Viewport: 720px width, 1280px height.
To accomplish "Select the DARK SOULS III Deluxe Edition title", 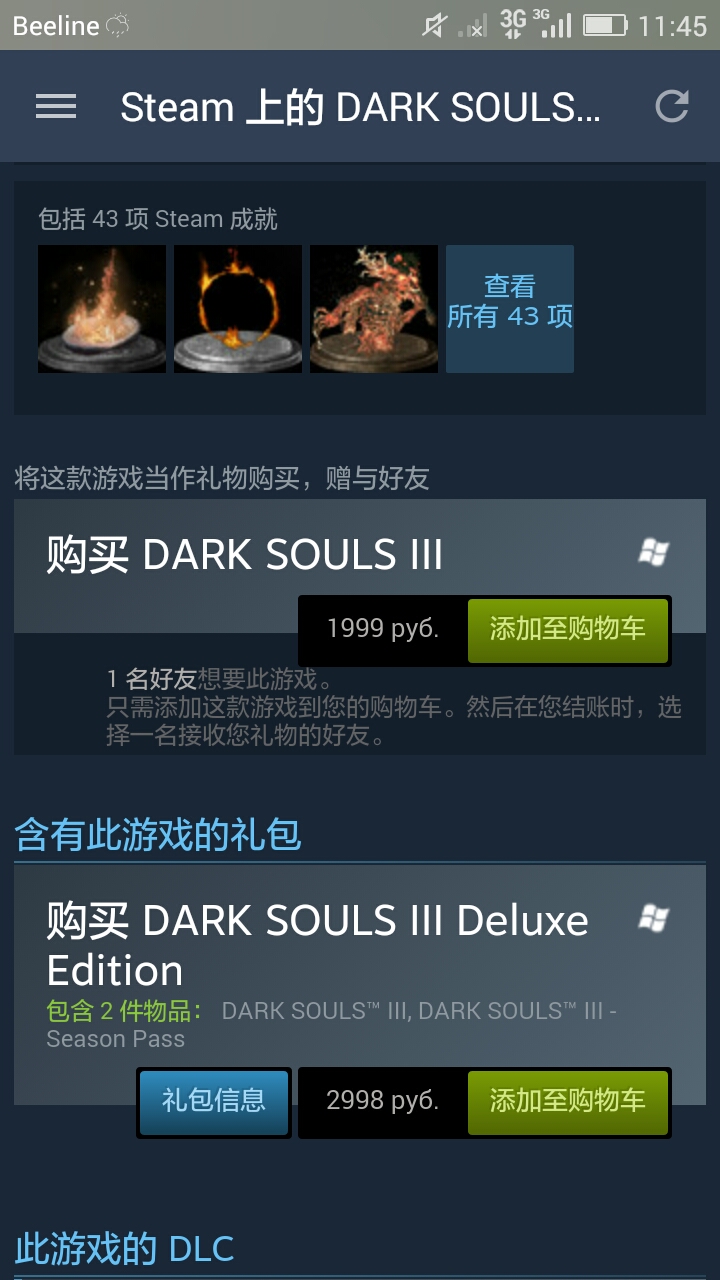I will (x=318, y=945).
